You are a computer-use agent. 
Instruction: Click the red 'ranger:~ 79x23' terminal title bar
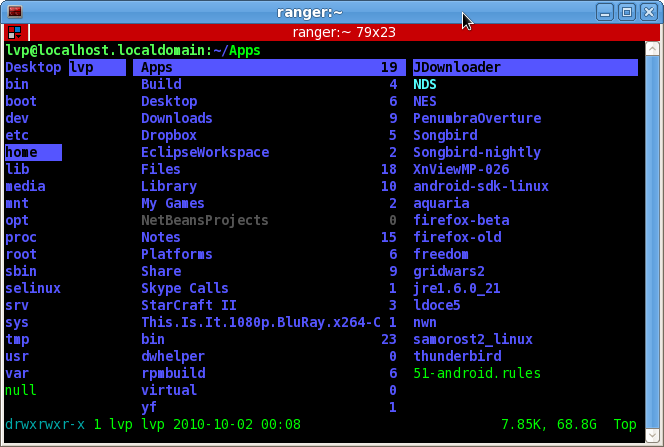click(x=344, y=32)
